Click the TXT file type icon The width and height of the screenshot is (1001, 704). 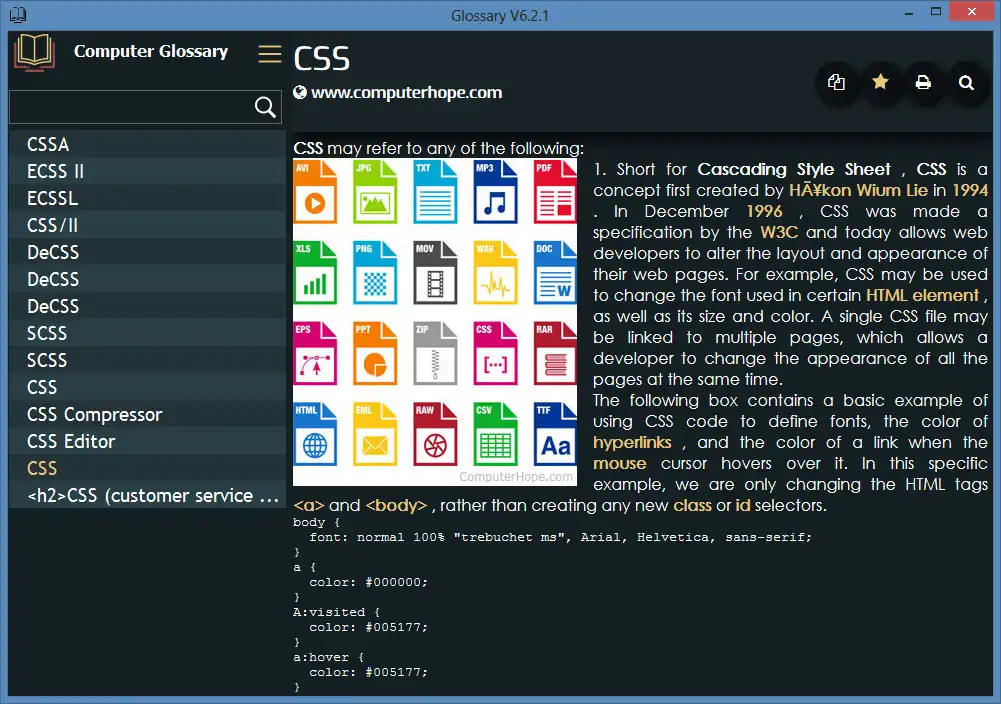click(435, 191)
